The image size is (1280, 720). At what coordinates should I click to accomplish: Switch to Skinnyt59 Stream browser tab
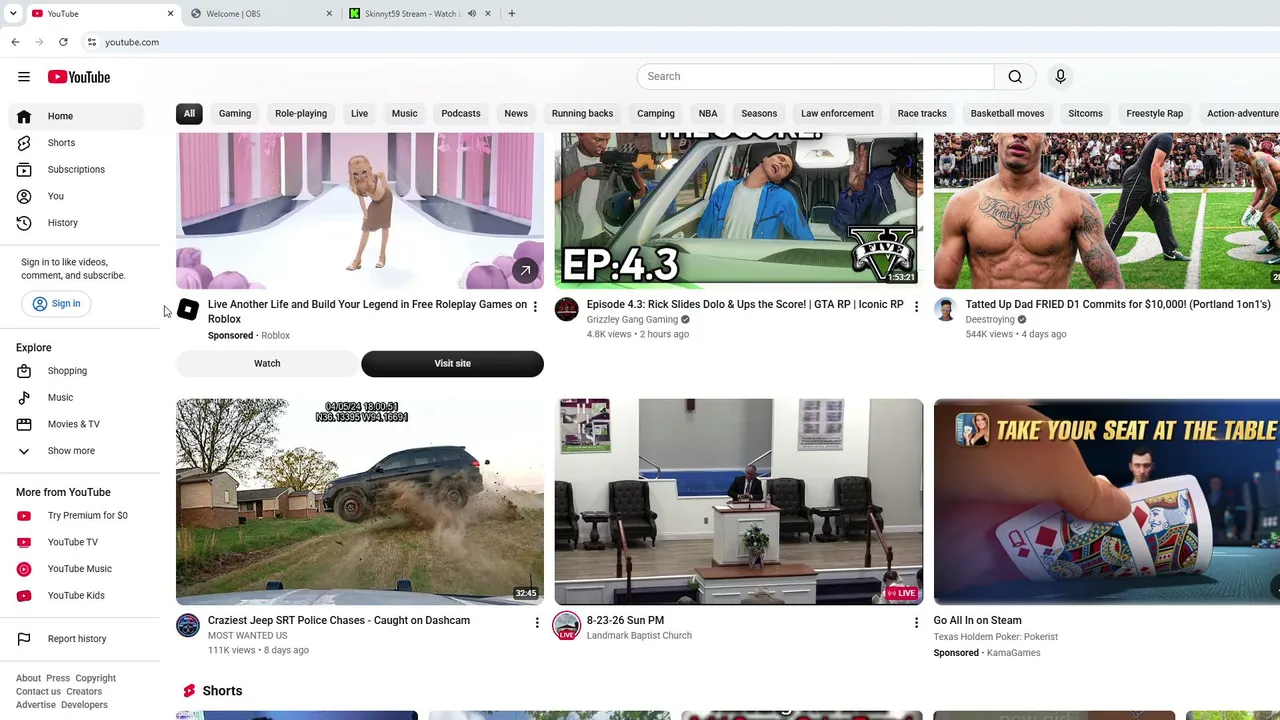click(x=410, y=14)
